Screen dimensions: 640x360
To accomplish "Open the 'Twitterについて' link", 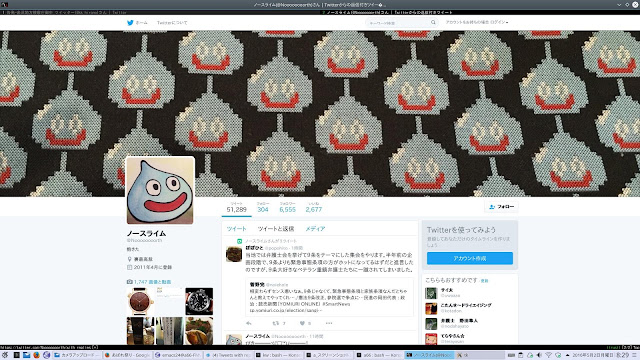I will click(x=172, y=23).
